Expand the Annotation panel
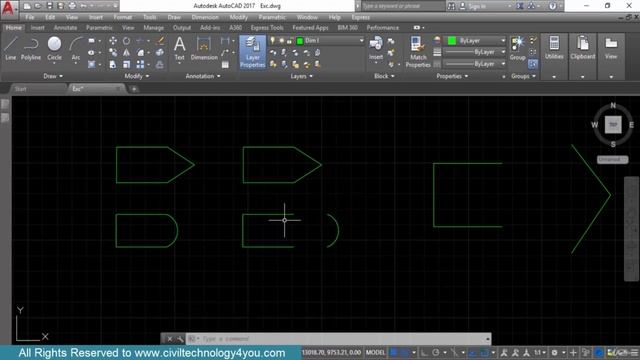Viewport: 640px width, 360px height. (203, 76)
